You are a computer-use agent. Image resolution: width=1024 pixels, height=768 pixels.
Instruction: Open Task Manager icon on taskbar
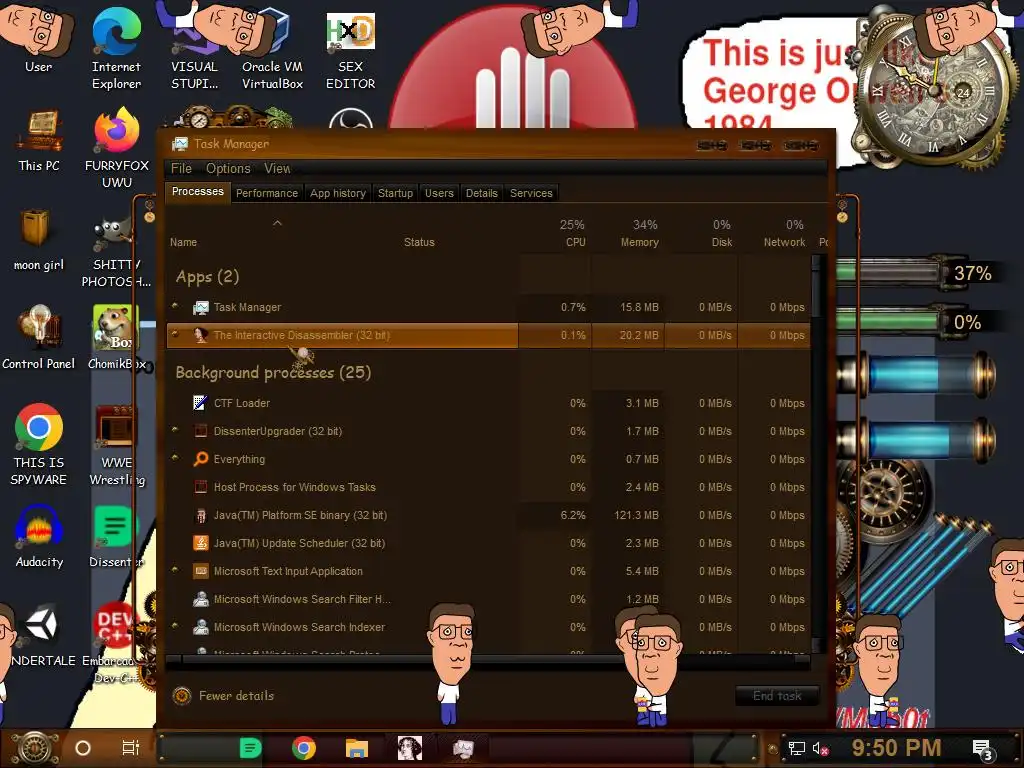463,748
